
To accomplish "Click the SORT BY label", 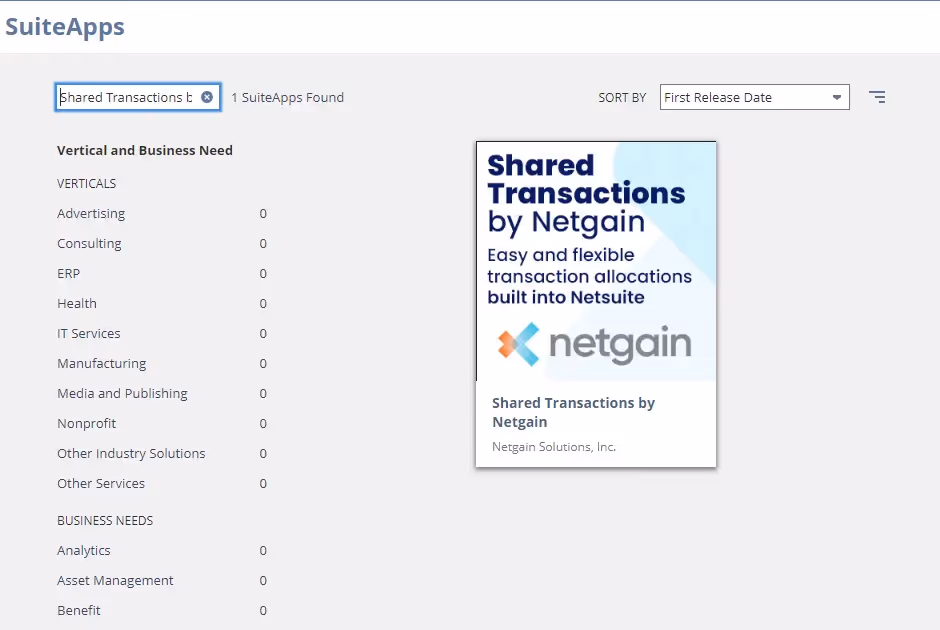I will point(622,98).
